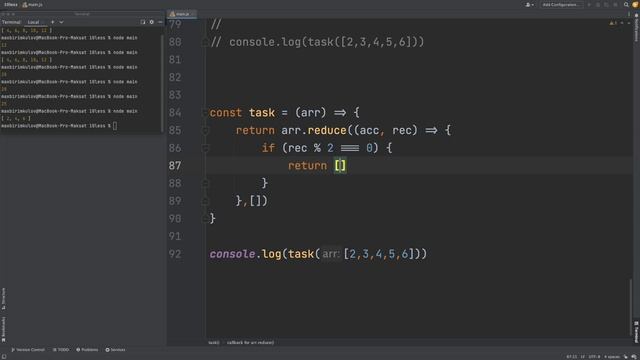Image resolution: width=640 pixels, height=360 pixels.
Task: Click the fold end marker on line 89
Action: [205, 200]
